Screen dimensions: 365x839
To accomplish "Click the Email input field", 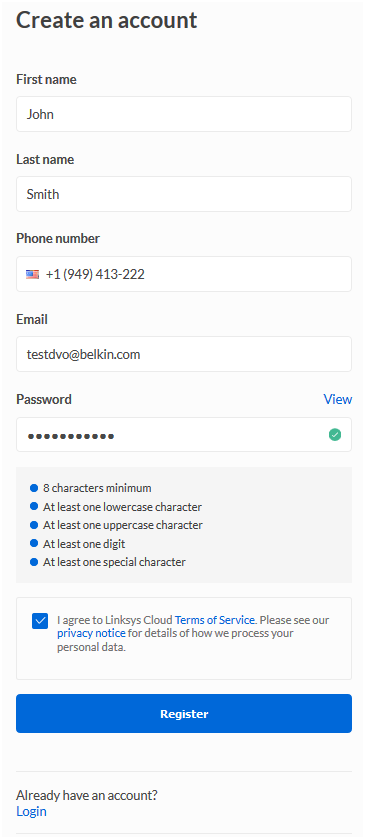I will [x=184, y=354].
